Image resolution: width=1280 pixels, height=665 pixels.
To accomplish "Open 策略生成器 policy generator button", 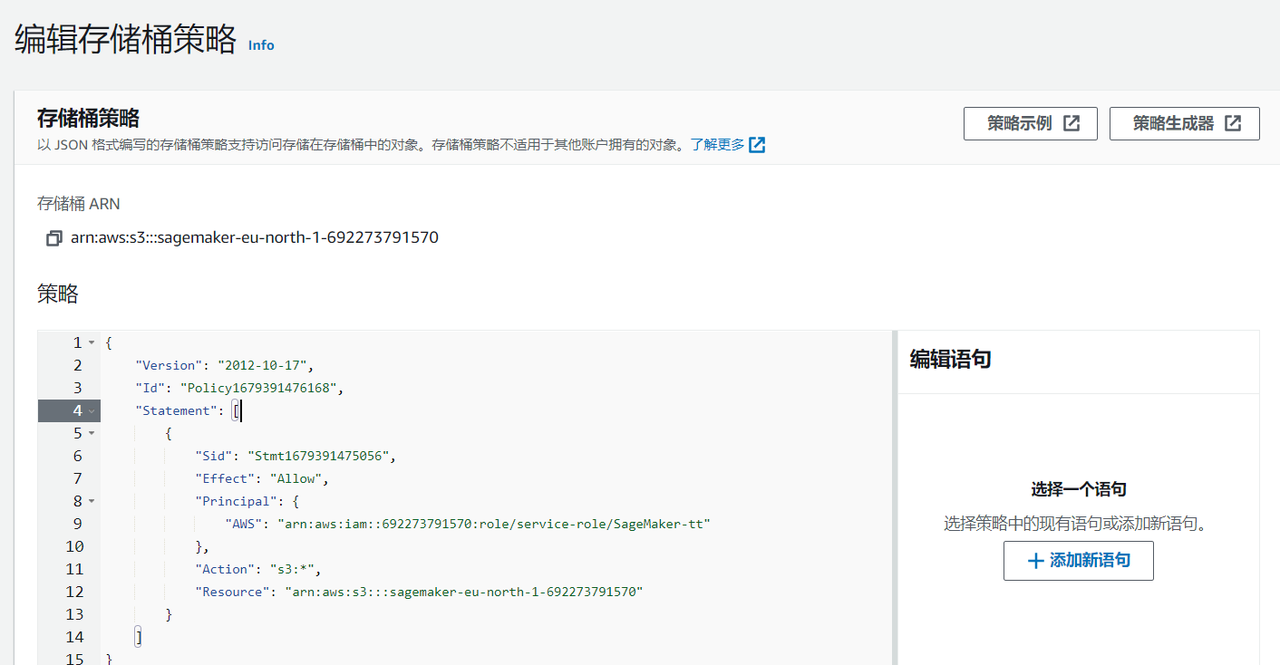I will (1184, 123).
